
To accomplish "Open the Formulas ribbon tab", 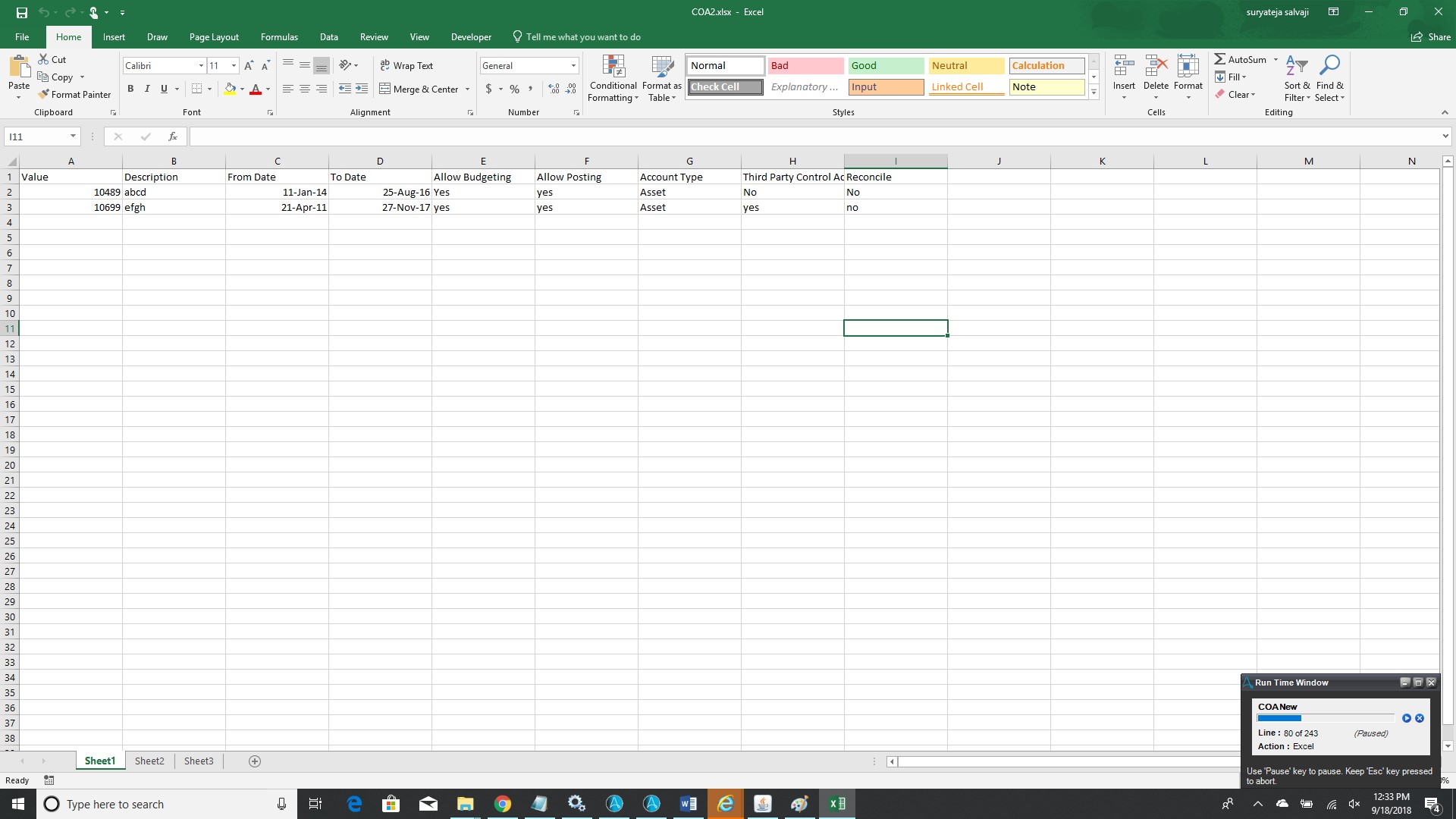I will tap(279, 37).
